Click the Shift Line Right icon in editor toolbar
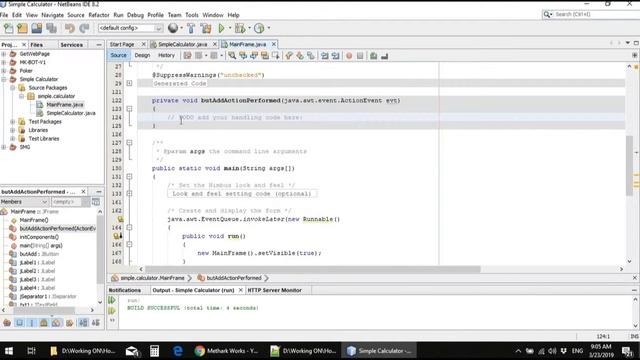The width and height of the screenshot is (640, 360). pyautogui.click(x=336, y=56)
